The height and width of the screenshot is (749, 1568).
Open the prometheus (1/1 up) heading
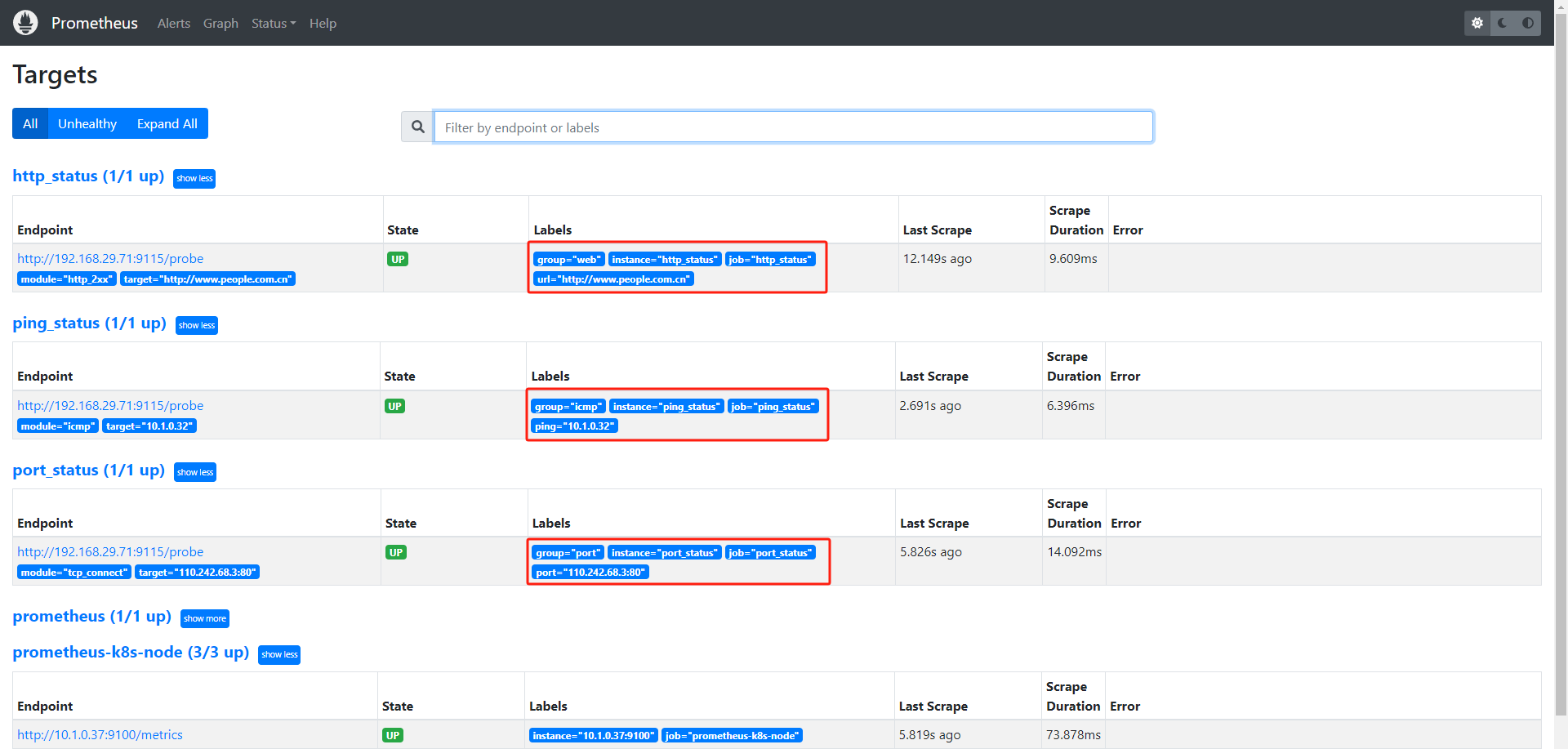tap(91, 616)
